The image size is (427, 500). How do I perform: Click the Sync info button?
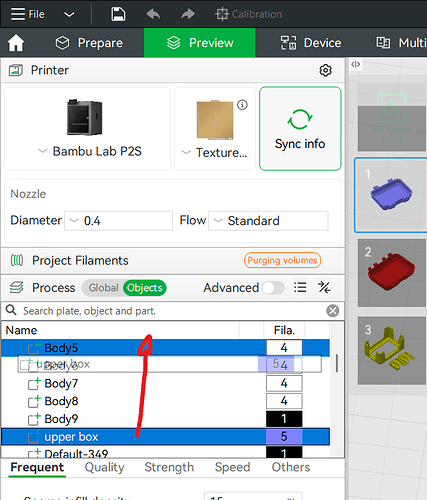point(300,129)
